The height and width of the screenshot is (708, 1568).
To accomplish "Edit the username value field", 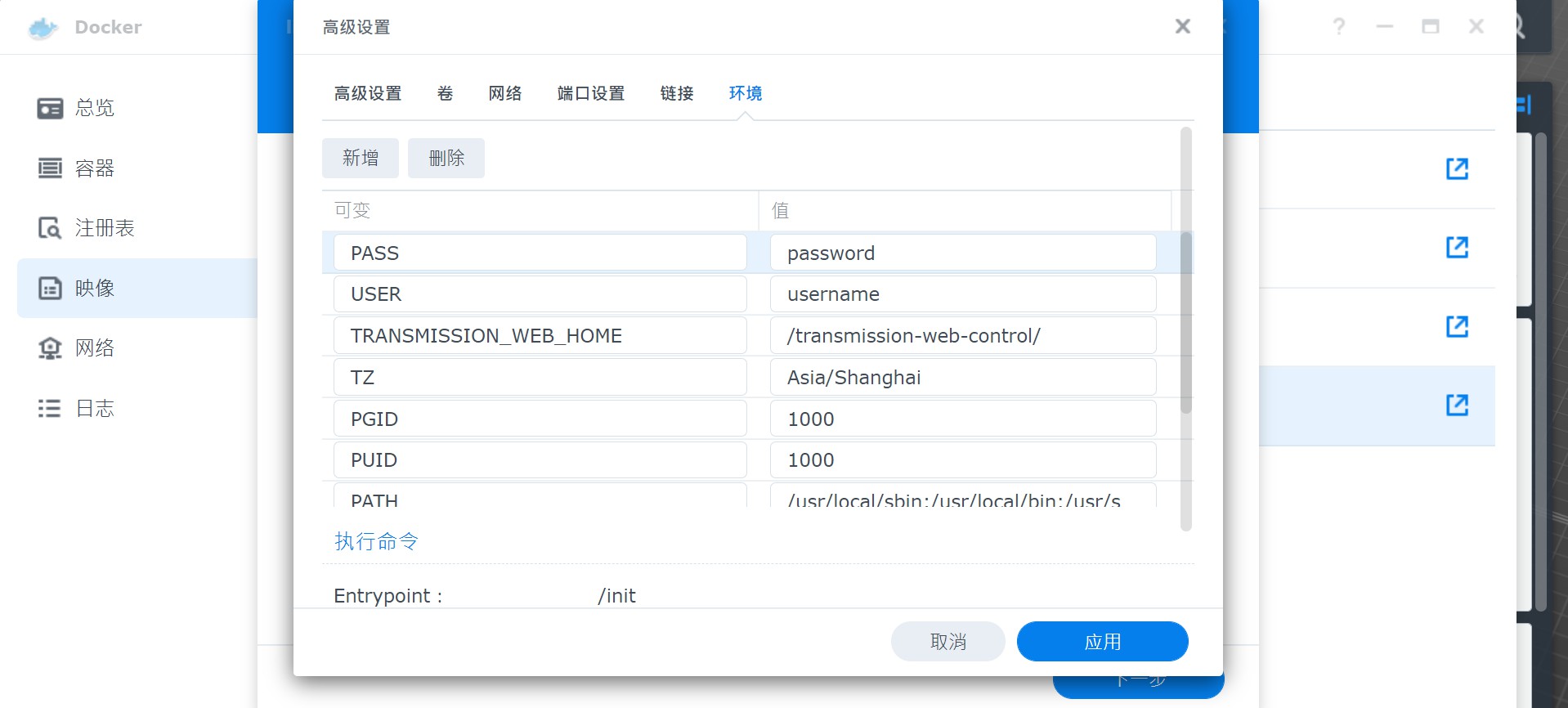I will coord(963,294).
